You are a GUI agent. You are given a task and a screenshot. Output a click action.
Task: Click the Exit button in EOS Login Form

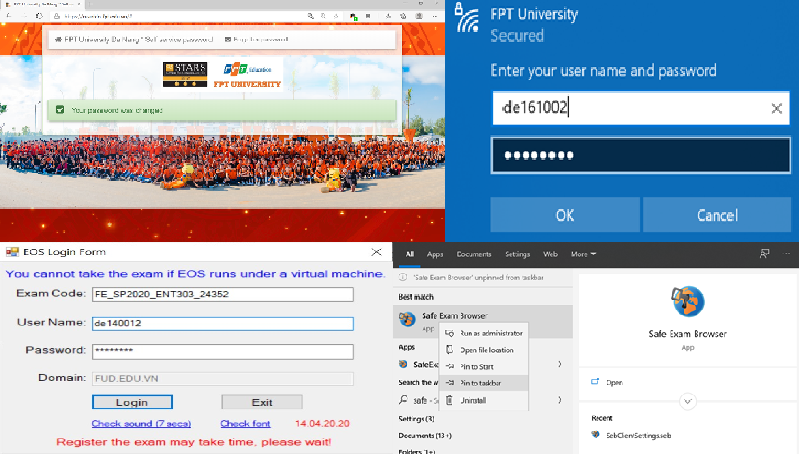click(262, 402)
